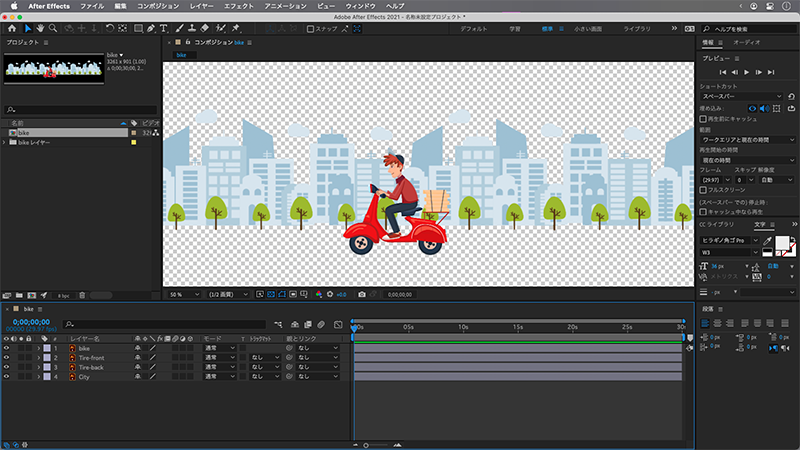Take a snapshot with the camera icon
This screenshot has height=450, width=800.
click(x=362, y=295)
